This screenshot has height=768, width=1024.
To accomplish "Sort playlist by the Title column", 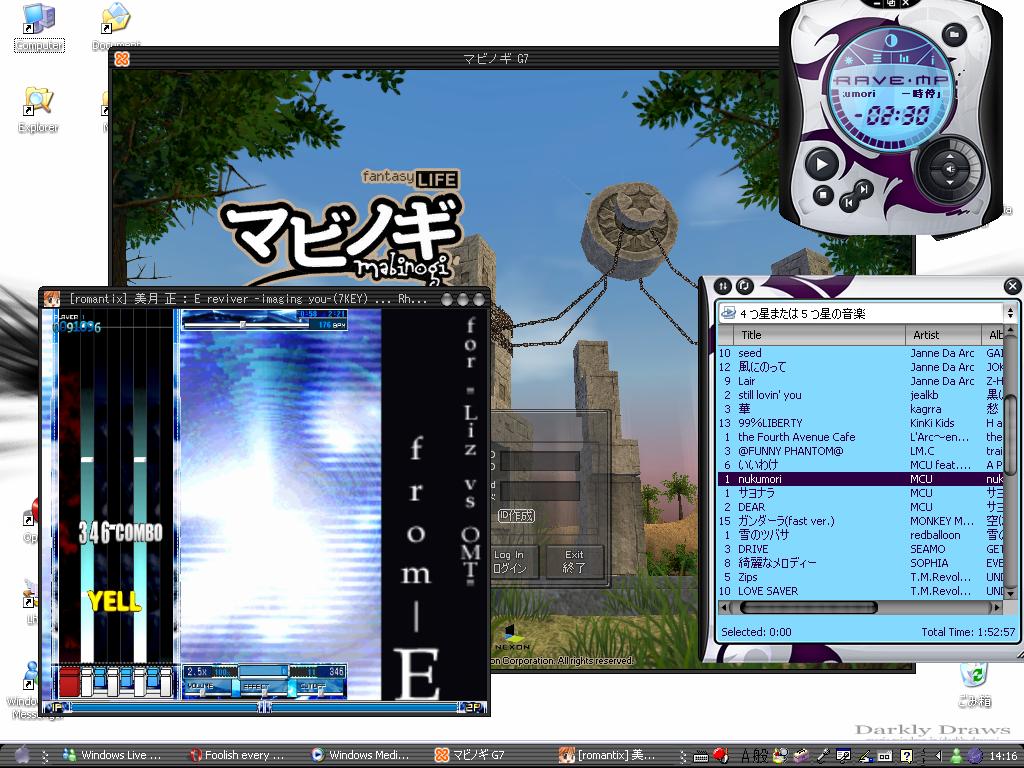I will 819,335.
